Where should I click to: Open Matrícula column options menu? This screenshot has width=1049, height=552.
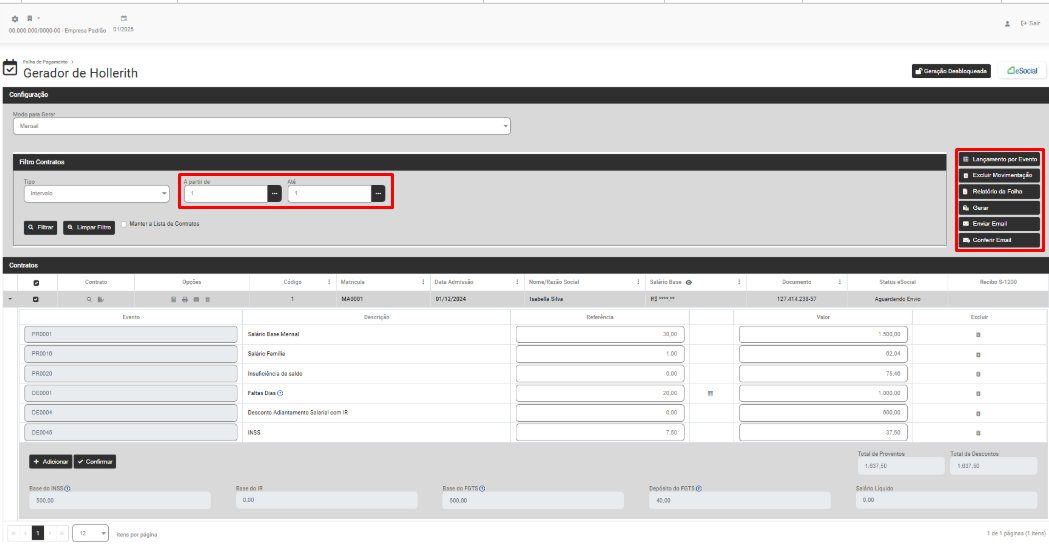[x=424, y=283]
